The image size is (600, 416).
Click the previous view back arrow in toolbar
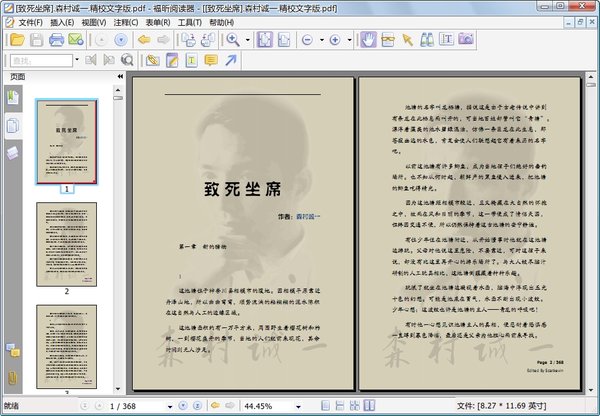pyautogui.click(x=144, y=40)
